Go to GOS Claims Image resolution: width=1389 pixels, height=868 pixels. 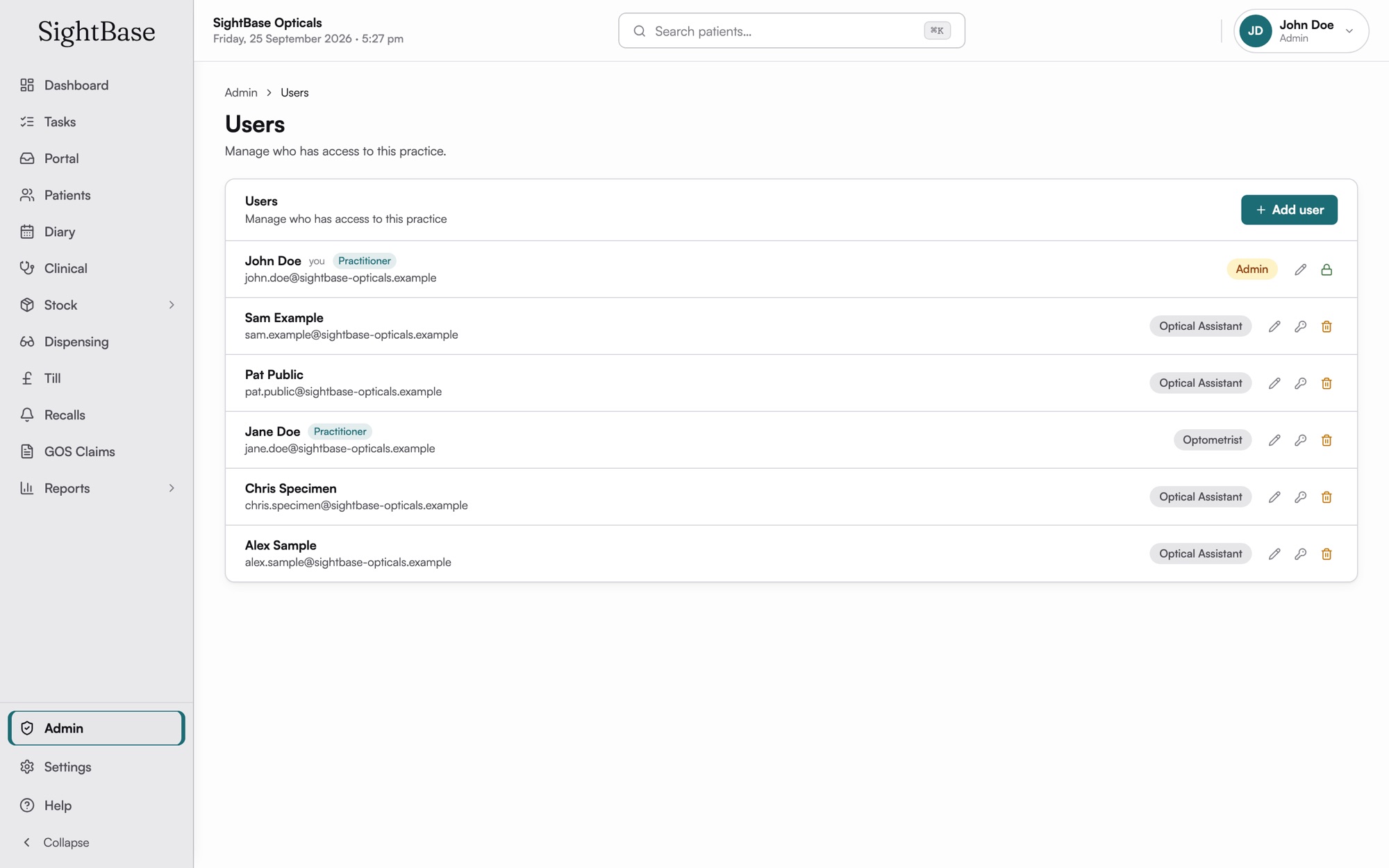pos(97,451)
